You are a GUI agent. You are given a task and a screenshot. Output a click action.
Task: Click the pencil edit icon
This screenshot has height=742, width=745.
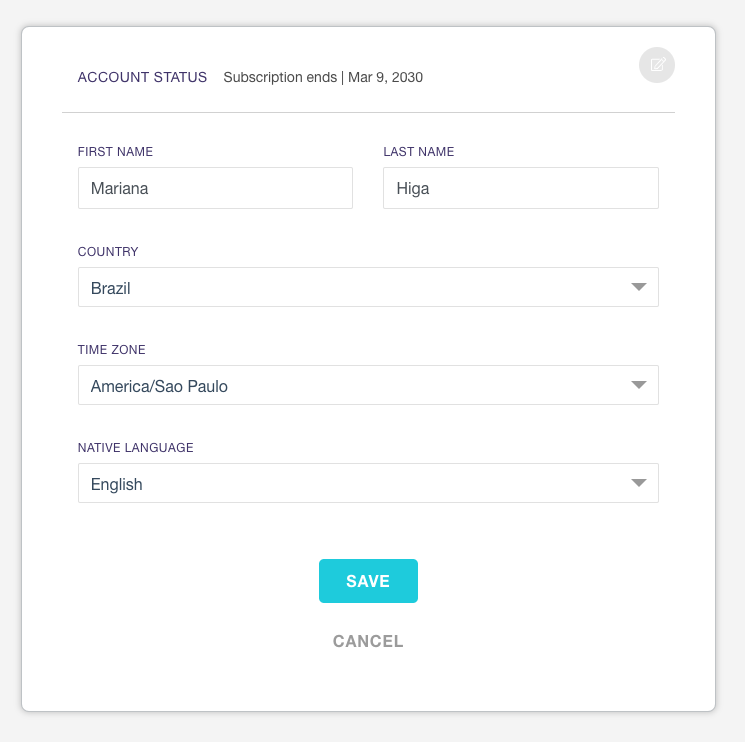657,65
